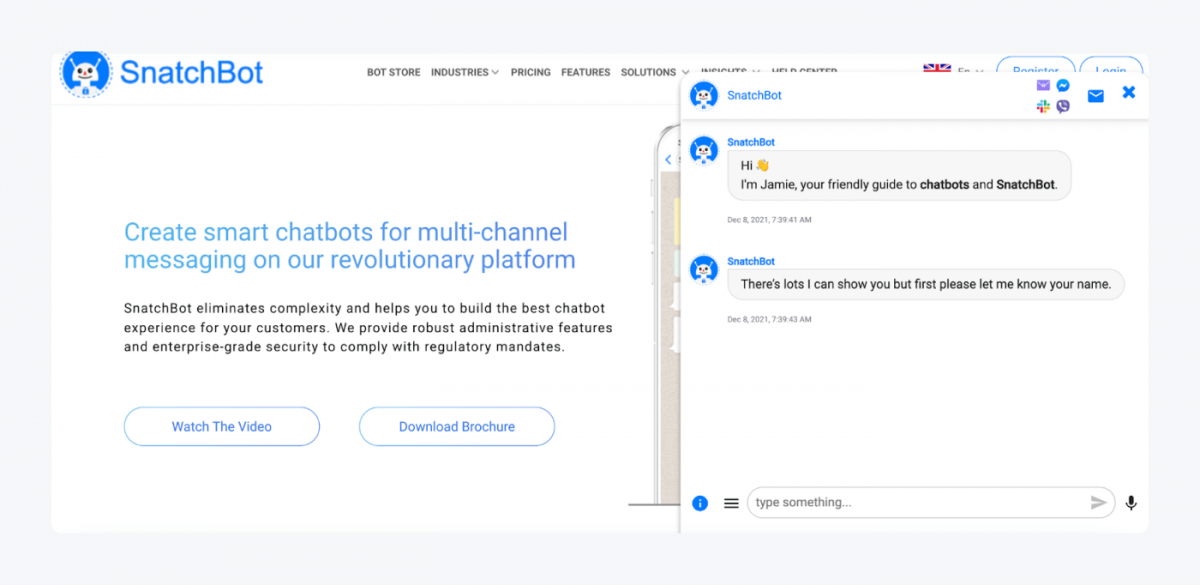This screenshot has width=1200, height=585.
Task: Open the Slack channel icon in the chat header
Action: coord(1044,106)
